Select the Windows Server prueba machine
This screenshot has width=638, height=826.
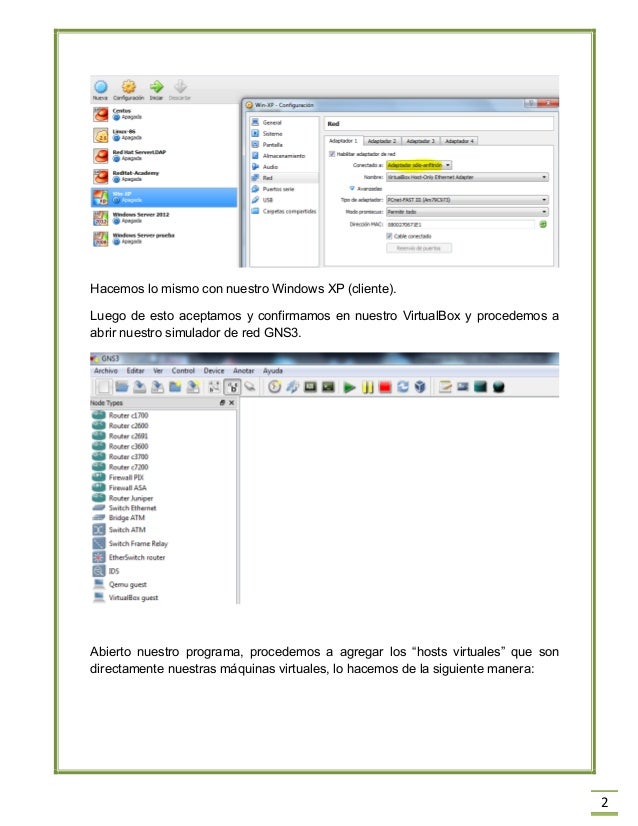[164, 239]
